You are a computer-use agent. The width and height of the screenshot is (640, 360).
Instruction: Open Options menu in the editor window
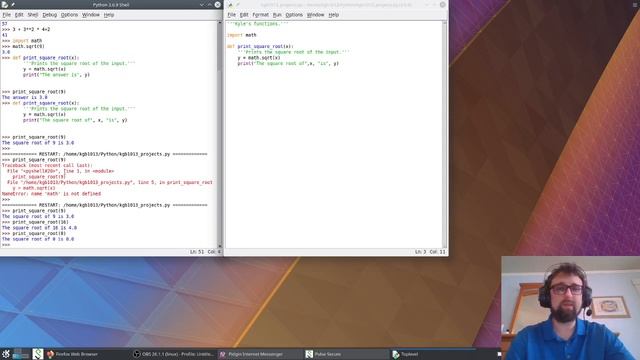[x=294, y=15]
